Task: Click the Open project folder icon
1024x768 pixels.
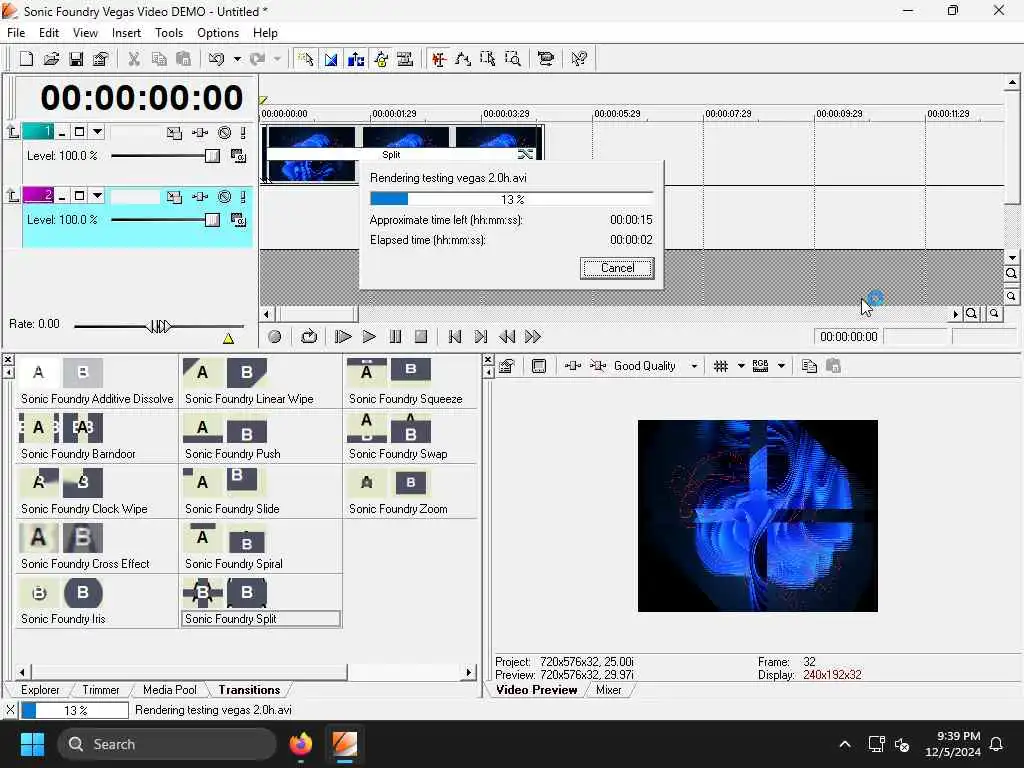Action: coord(51,59)
